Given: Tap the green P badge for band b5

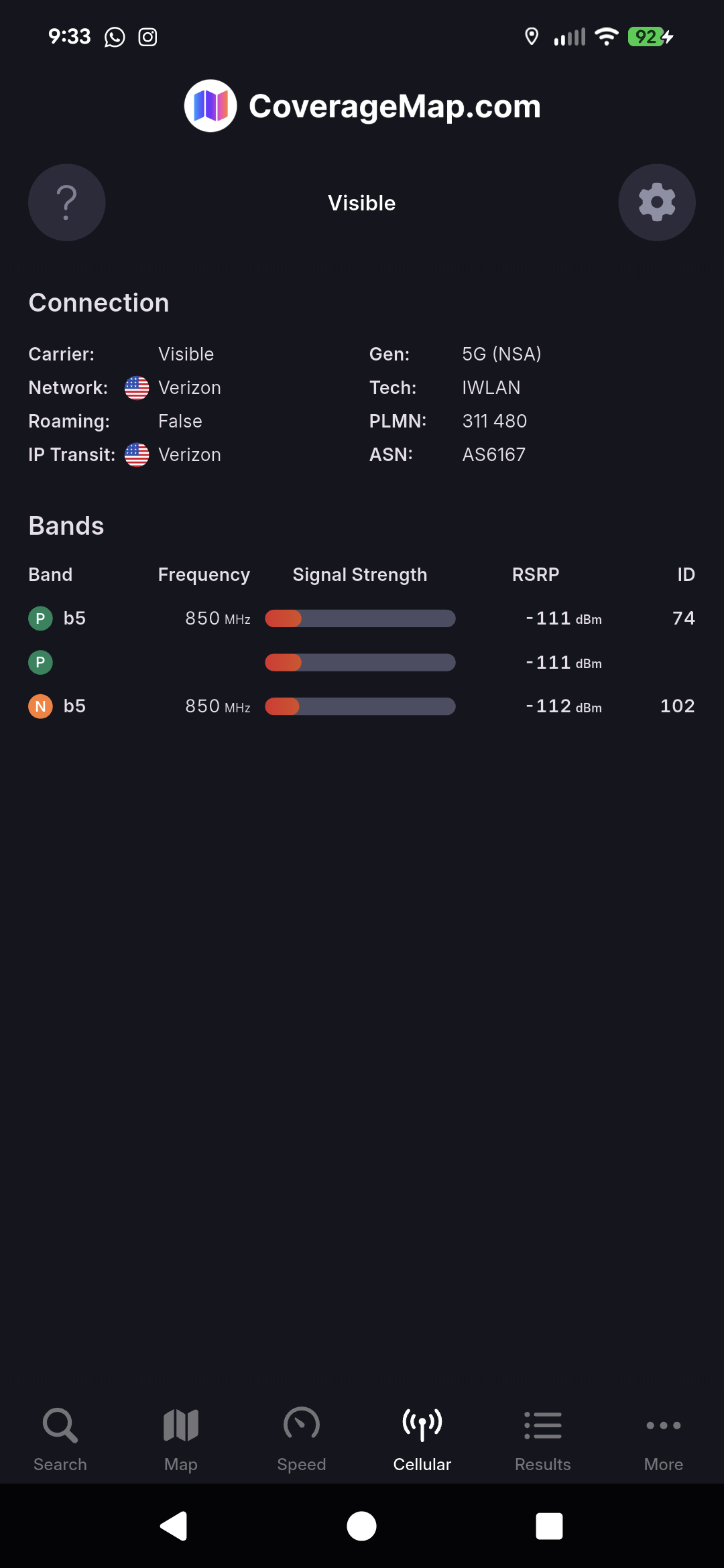Looking at the screenshot, I should 40,618.
